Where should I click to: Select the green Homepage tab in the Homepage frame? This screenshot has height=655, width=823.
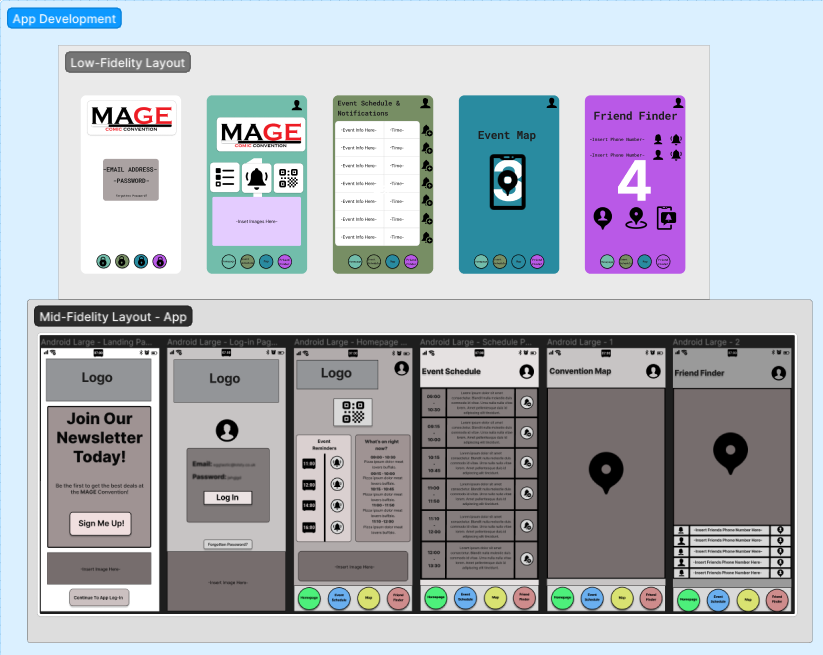pyautogui.click(x=310, y=598)
